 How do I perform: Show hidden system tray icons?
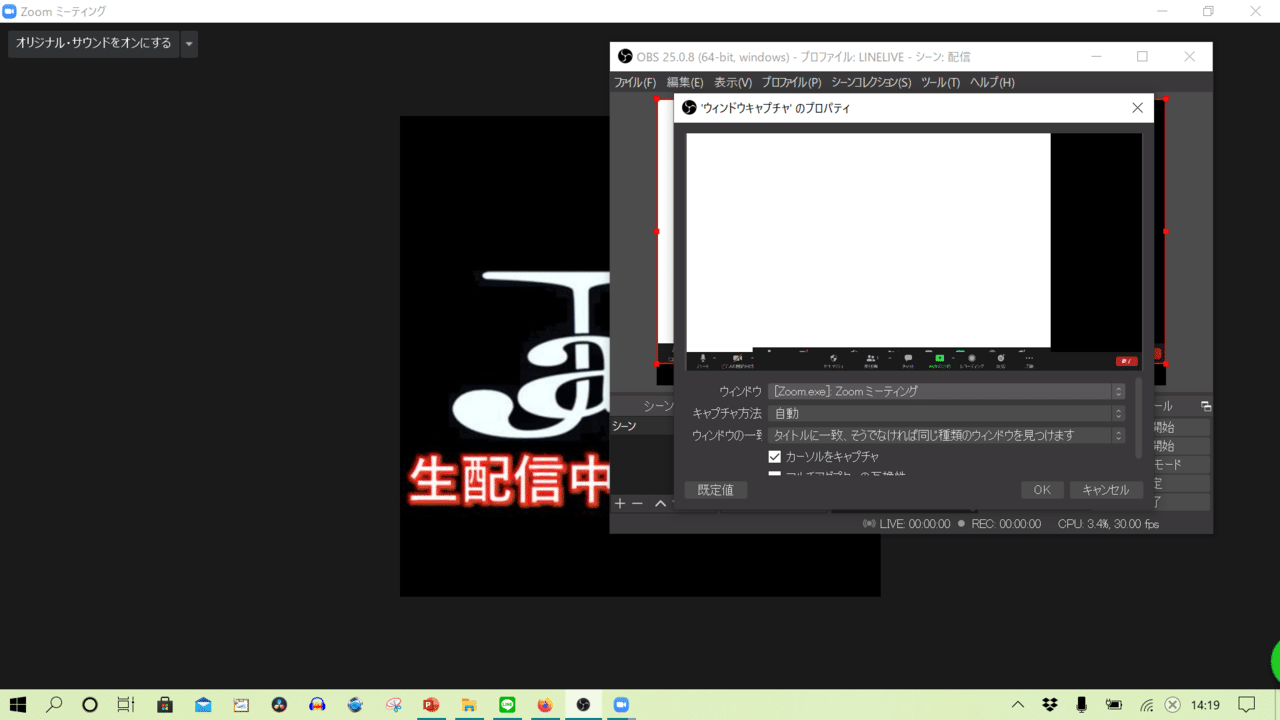1018,705
